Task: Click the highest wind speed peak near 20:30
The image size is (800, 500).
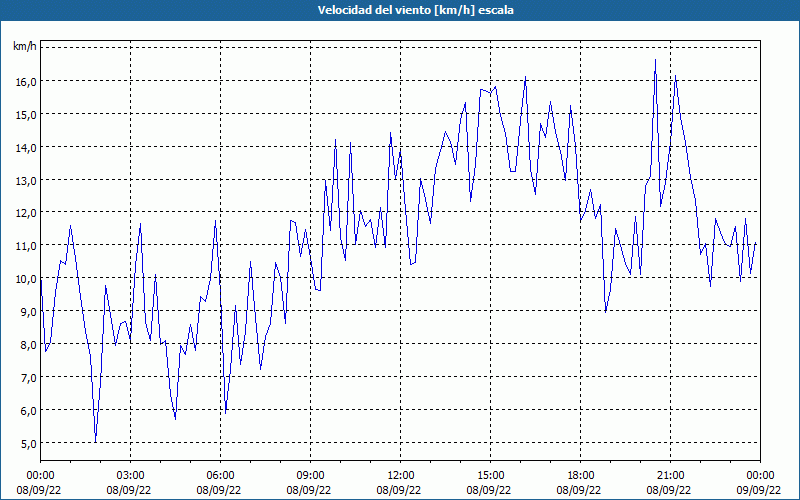Action: 656,60
